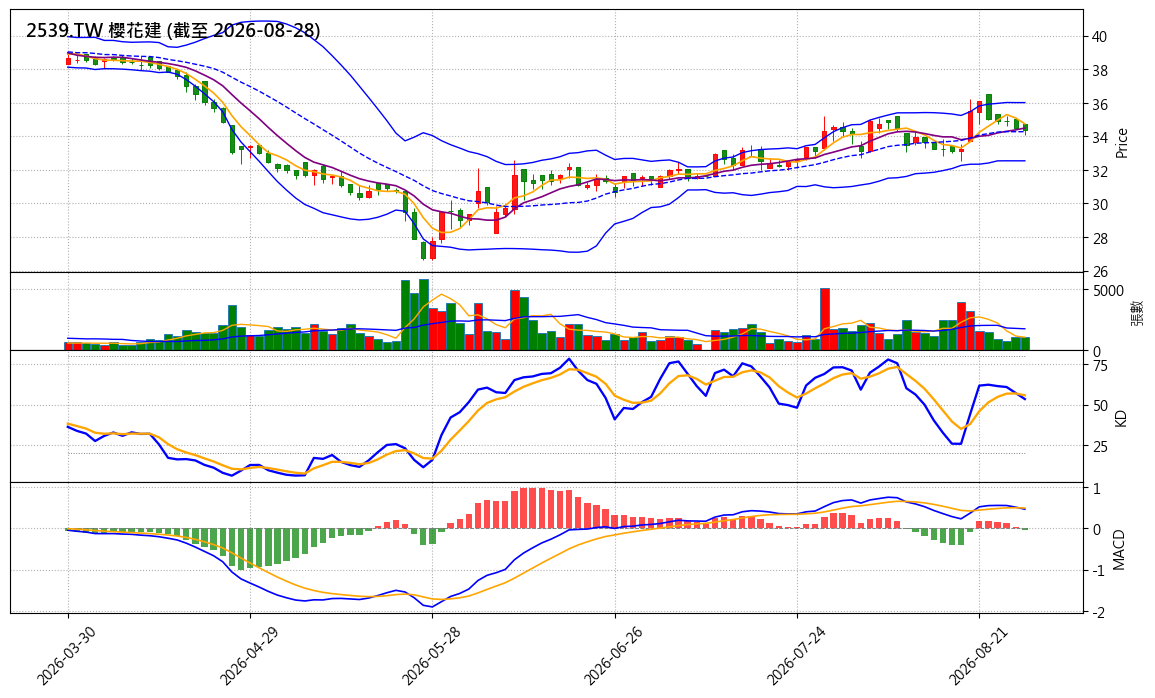Click the 1 tick on MACD axis
This screenshot has width=1155, height=698.
click(x=1097, y=489)
